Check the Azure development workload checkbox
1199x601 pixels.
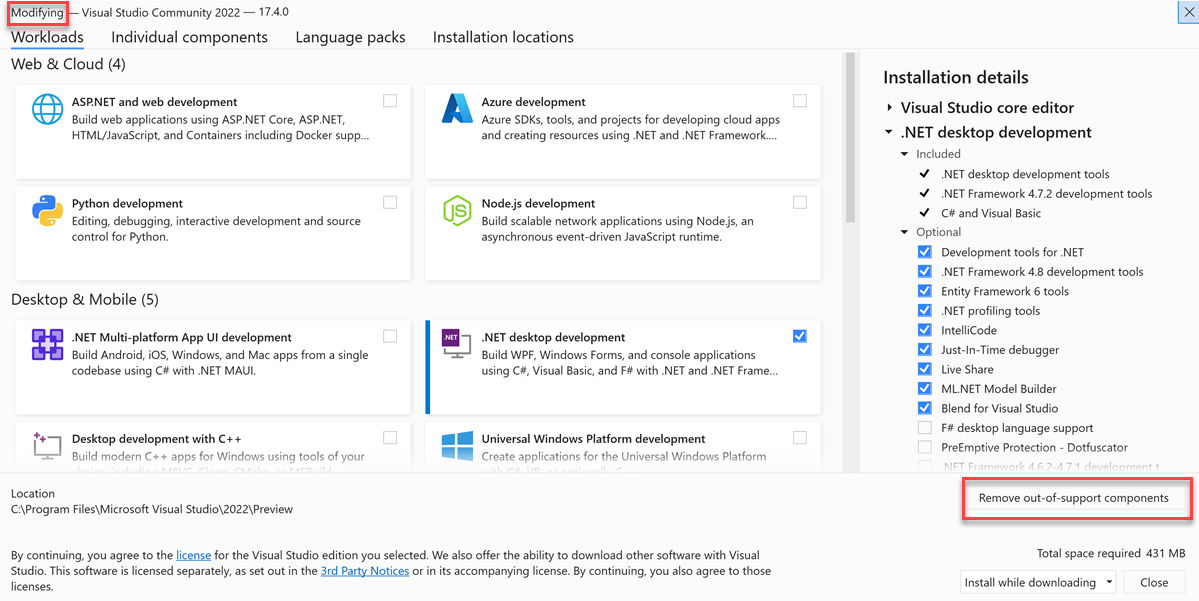(x=799, y=100)
